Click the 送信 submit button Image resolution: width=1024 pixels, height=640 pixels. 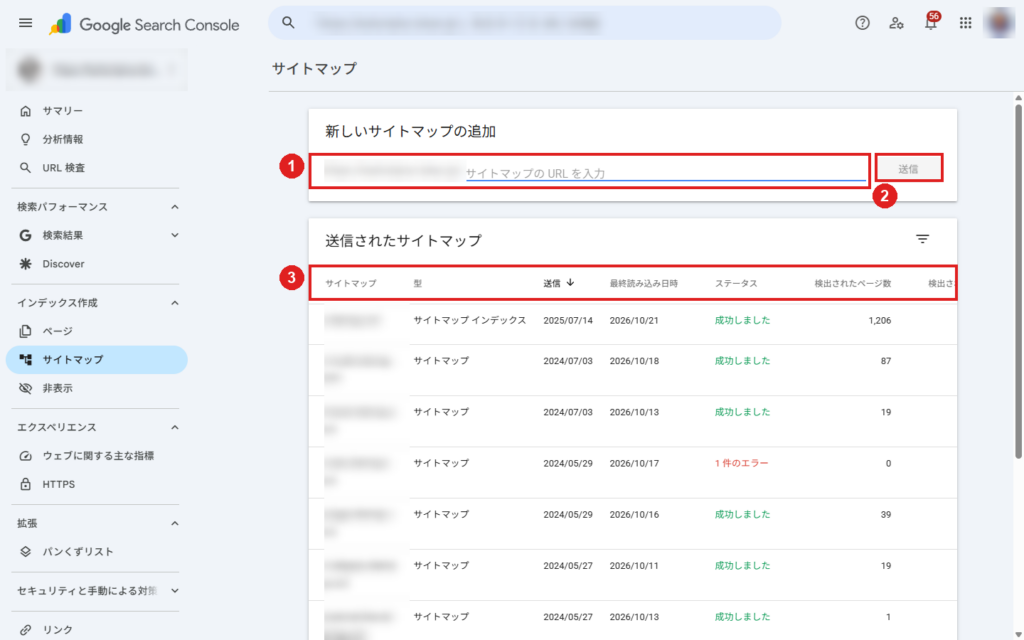pos(908,168)
